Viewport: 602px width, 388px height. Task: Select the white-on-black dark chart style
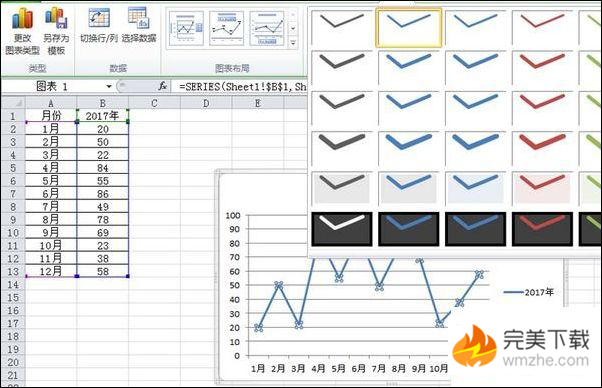point(342,229)
